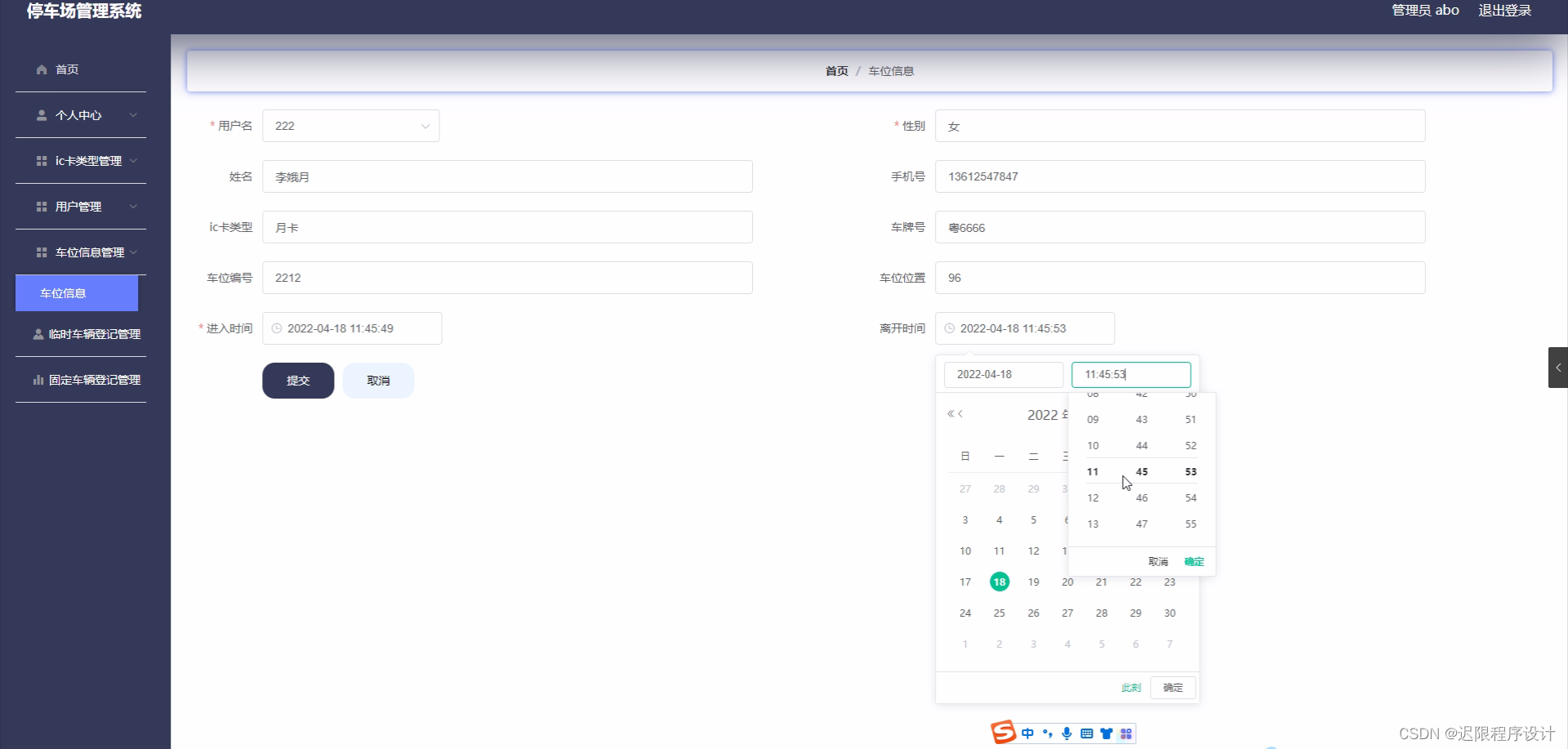Click the IME punctuation toggle icon

click(1048, 733)
